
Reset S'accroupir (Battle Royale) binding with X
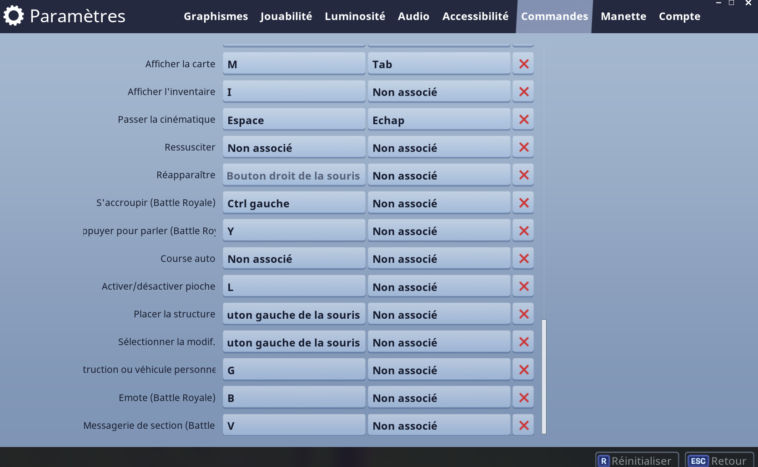(x=524, y=203)
